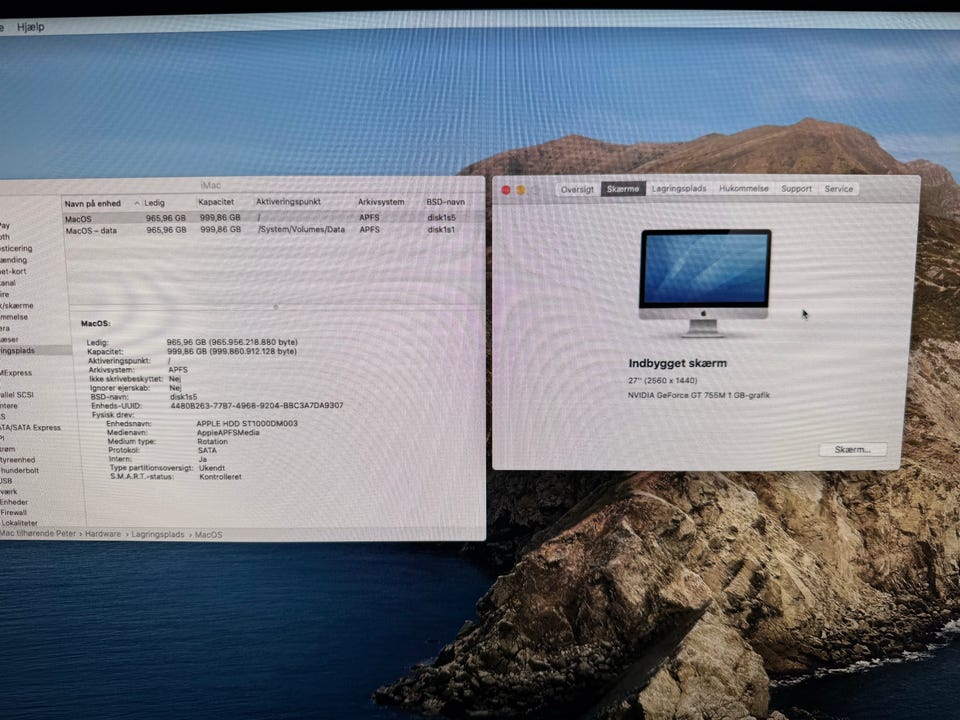Click the split pane divider handle dot
This screenshot has width=960, height=720.
tap(276, 307)
